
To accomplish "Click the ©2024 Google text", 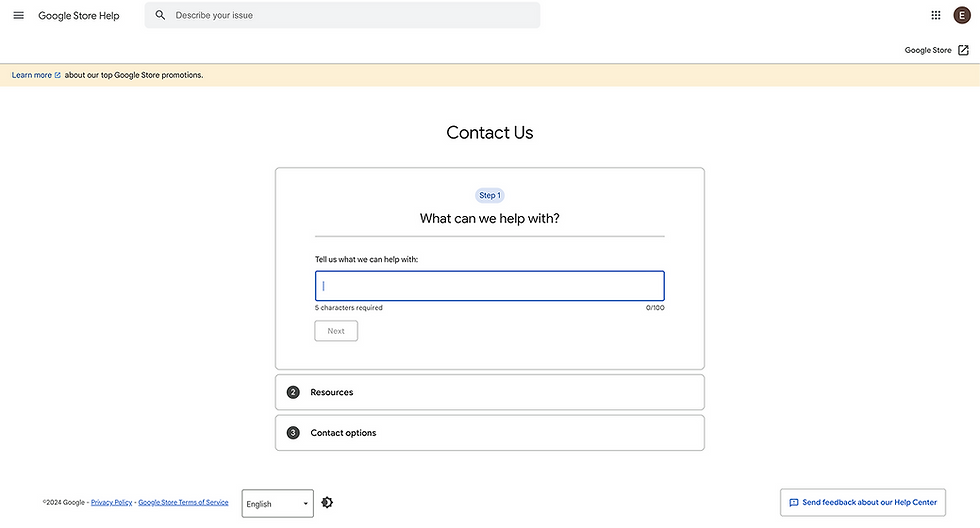I will point(63,502).
